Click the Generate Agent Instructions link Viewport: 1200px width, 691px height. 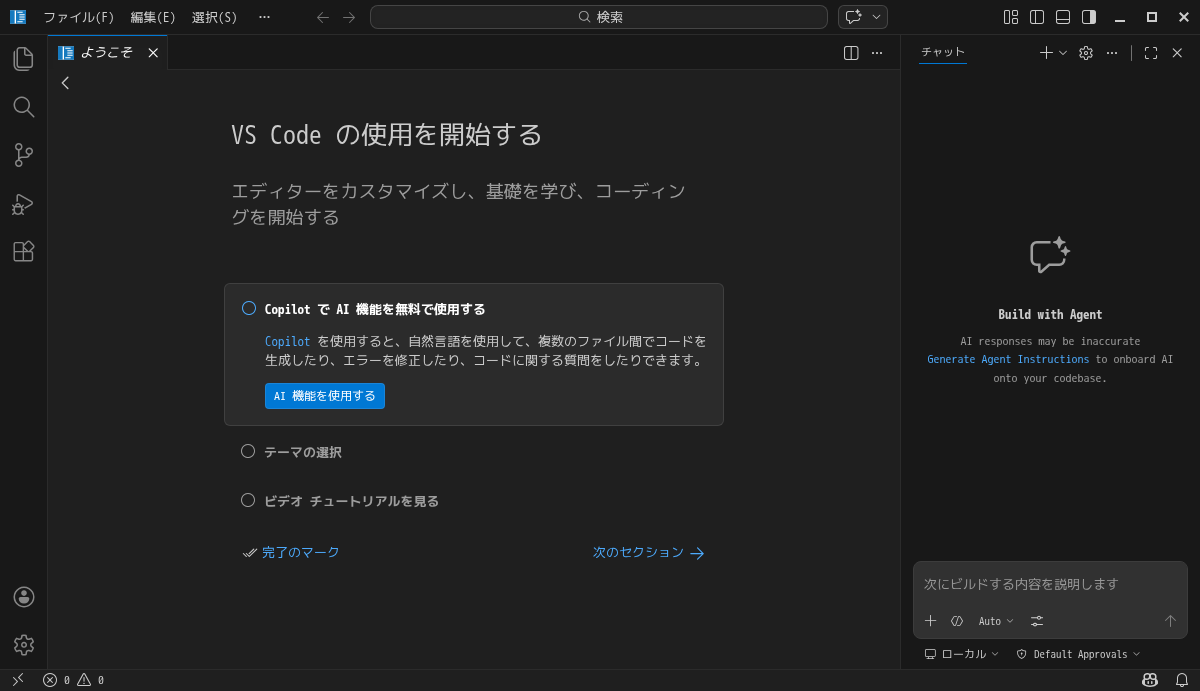tap(1008, 359)
